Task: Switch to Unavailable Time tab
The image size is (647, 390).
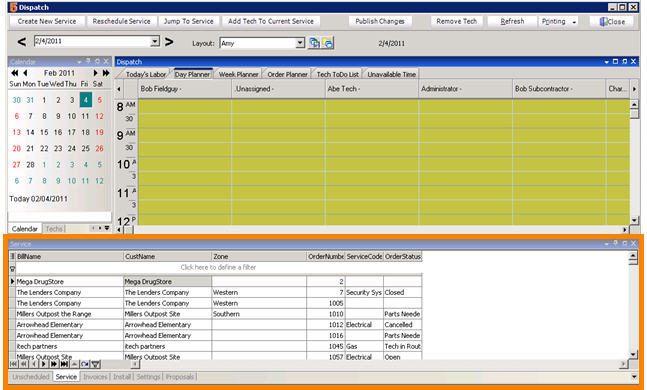Action: point(391,74)
